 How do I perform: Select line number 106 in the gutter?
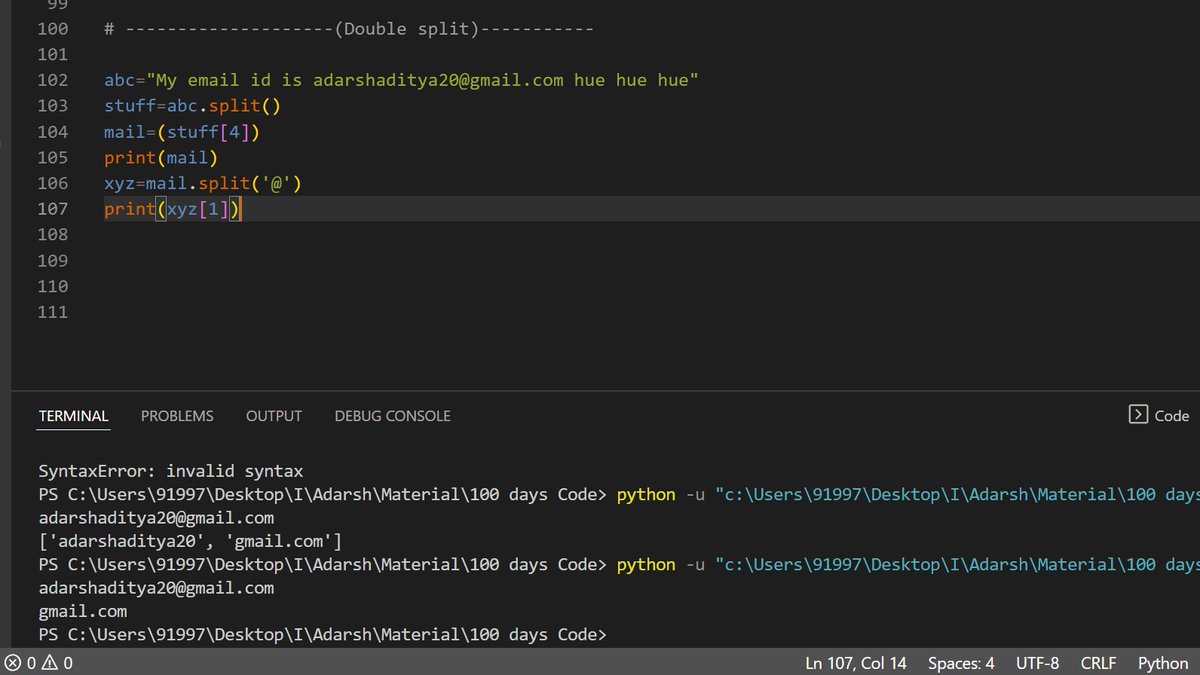pyautogui.click(x=52, y=183)
